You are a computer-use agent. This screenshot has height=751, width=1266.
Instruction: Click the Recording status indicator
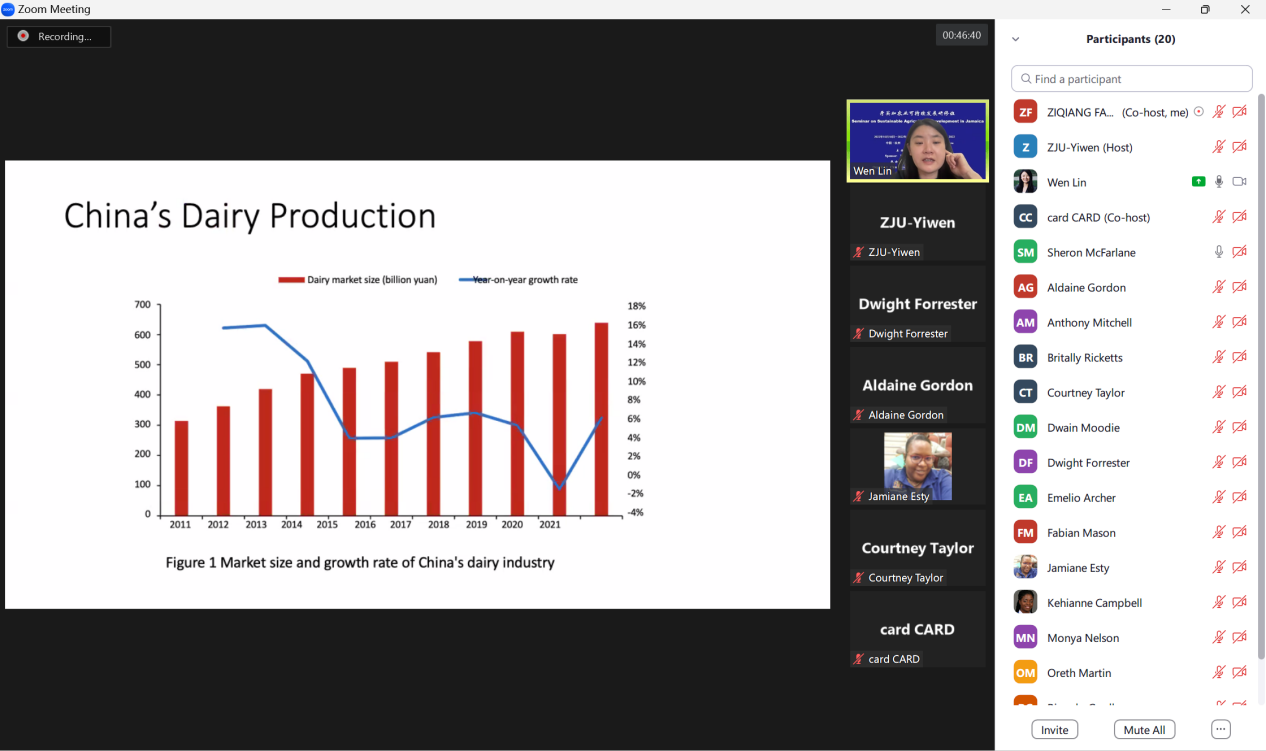59,36
